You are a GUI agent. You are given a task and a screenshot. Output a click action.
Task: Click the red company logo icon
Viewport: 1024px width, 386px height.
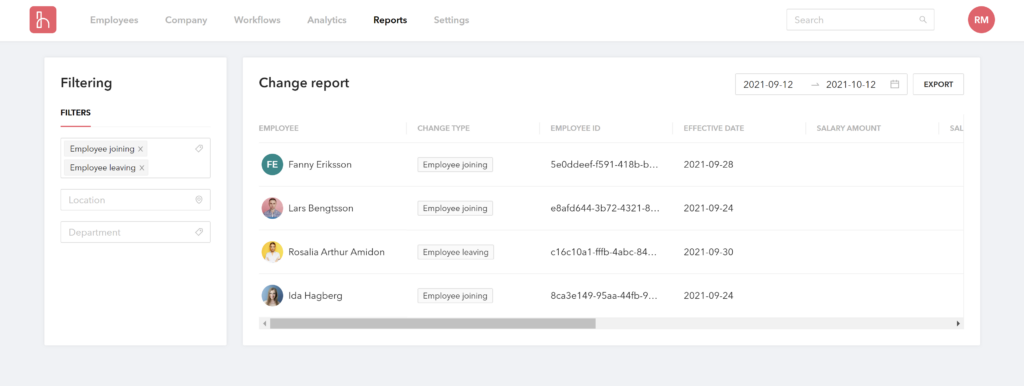(43, 20)
